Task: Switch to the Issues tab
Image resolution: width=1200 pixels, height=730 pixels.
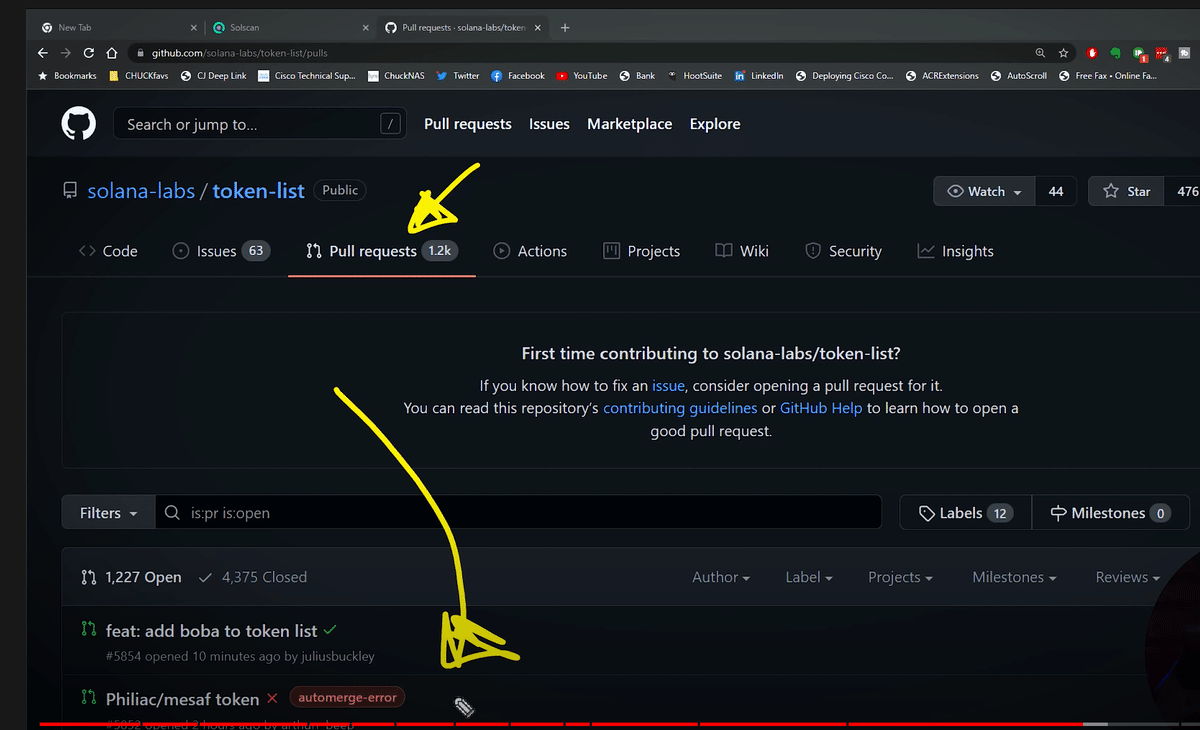Action: tap(221, 251)
